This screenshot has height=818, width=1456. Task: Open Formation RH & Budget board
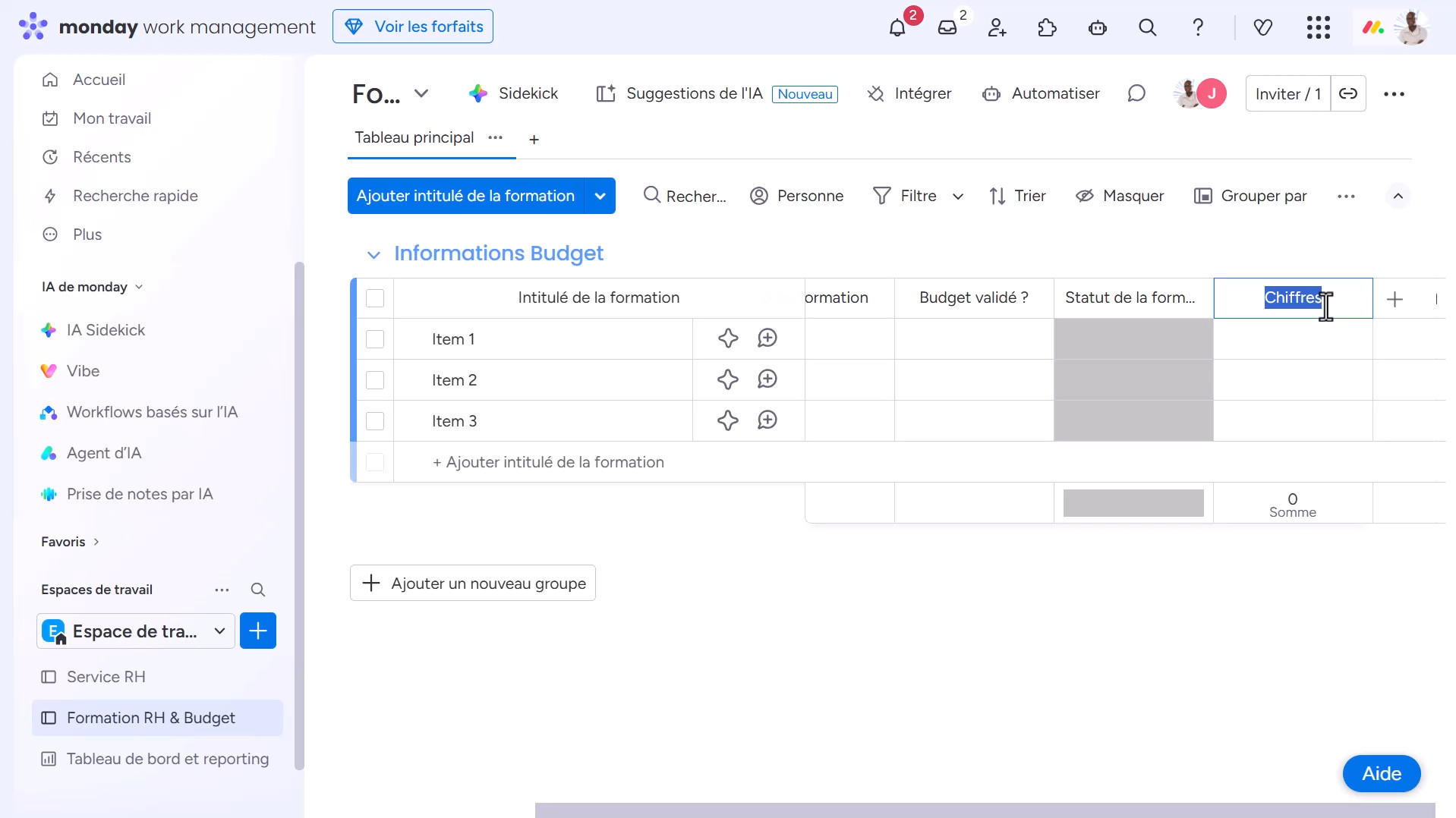click(151, 718)
